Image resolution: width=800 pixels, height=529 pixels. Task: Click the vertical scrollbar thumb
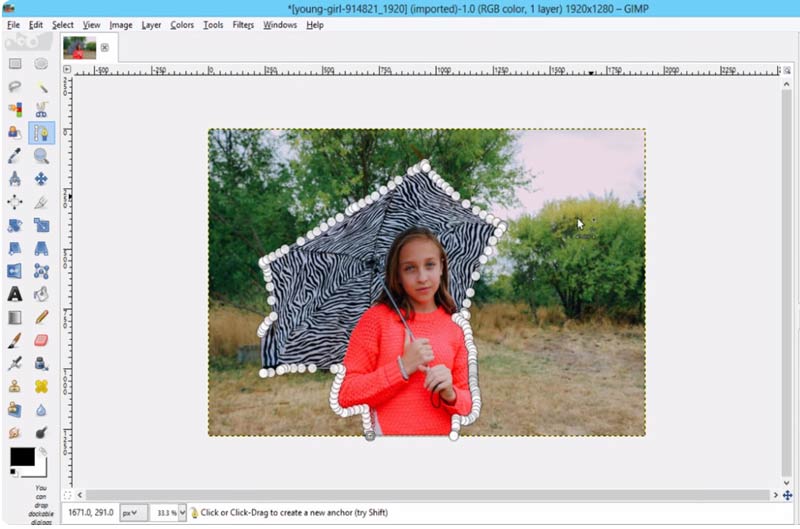pos(787,282)
